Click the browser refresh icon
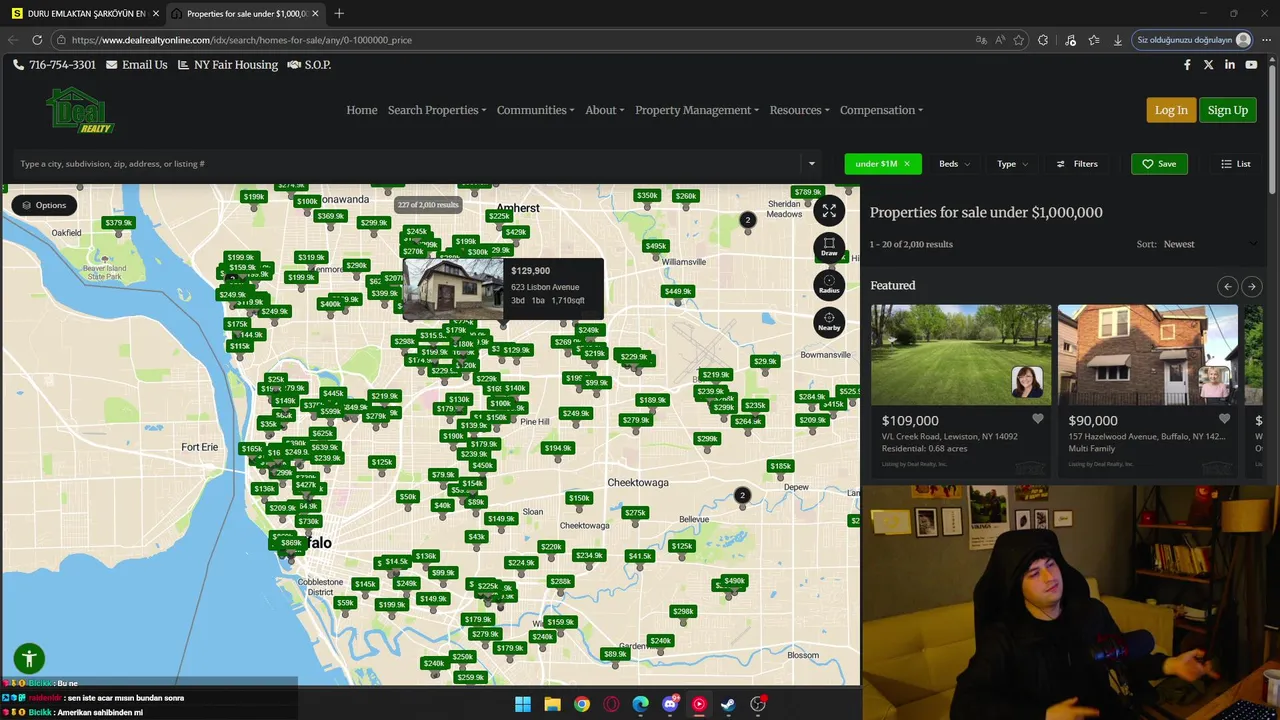1280x720 pixels. tap(37, 40)
